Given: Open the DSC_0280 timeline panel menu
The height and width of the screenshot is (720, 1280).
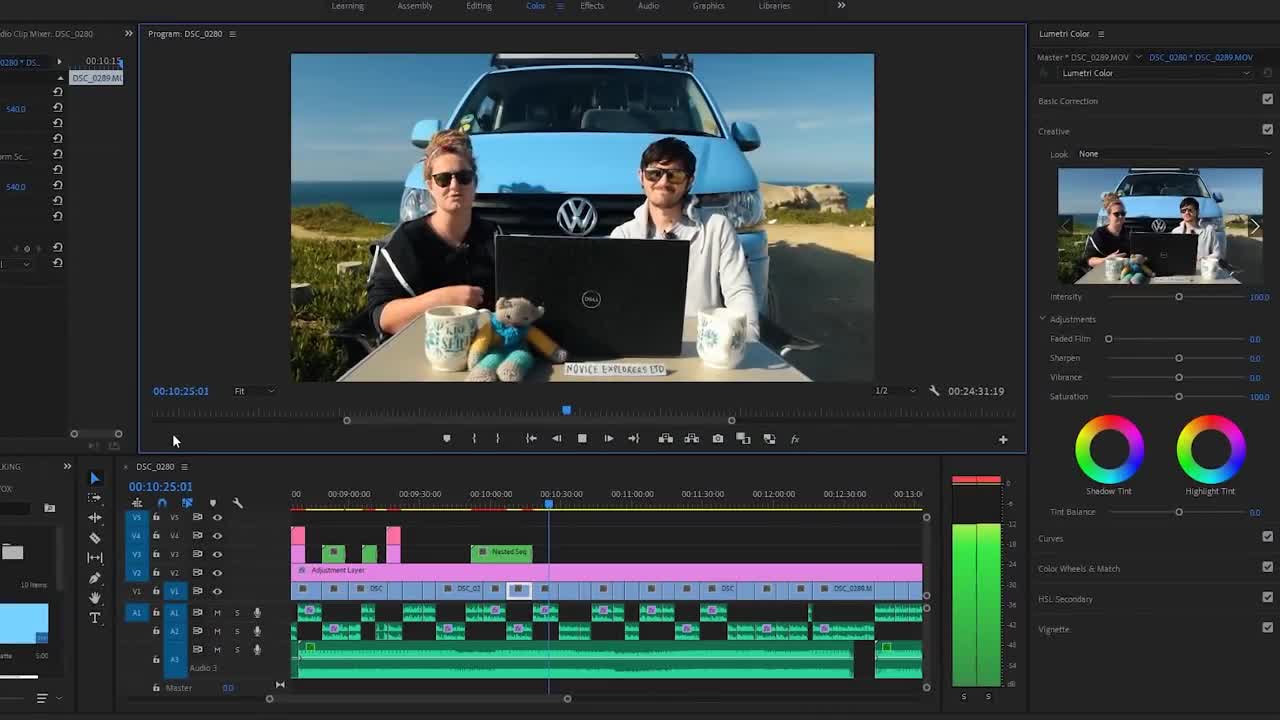Looking at the screenshot, I should point(184,467).
